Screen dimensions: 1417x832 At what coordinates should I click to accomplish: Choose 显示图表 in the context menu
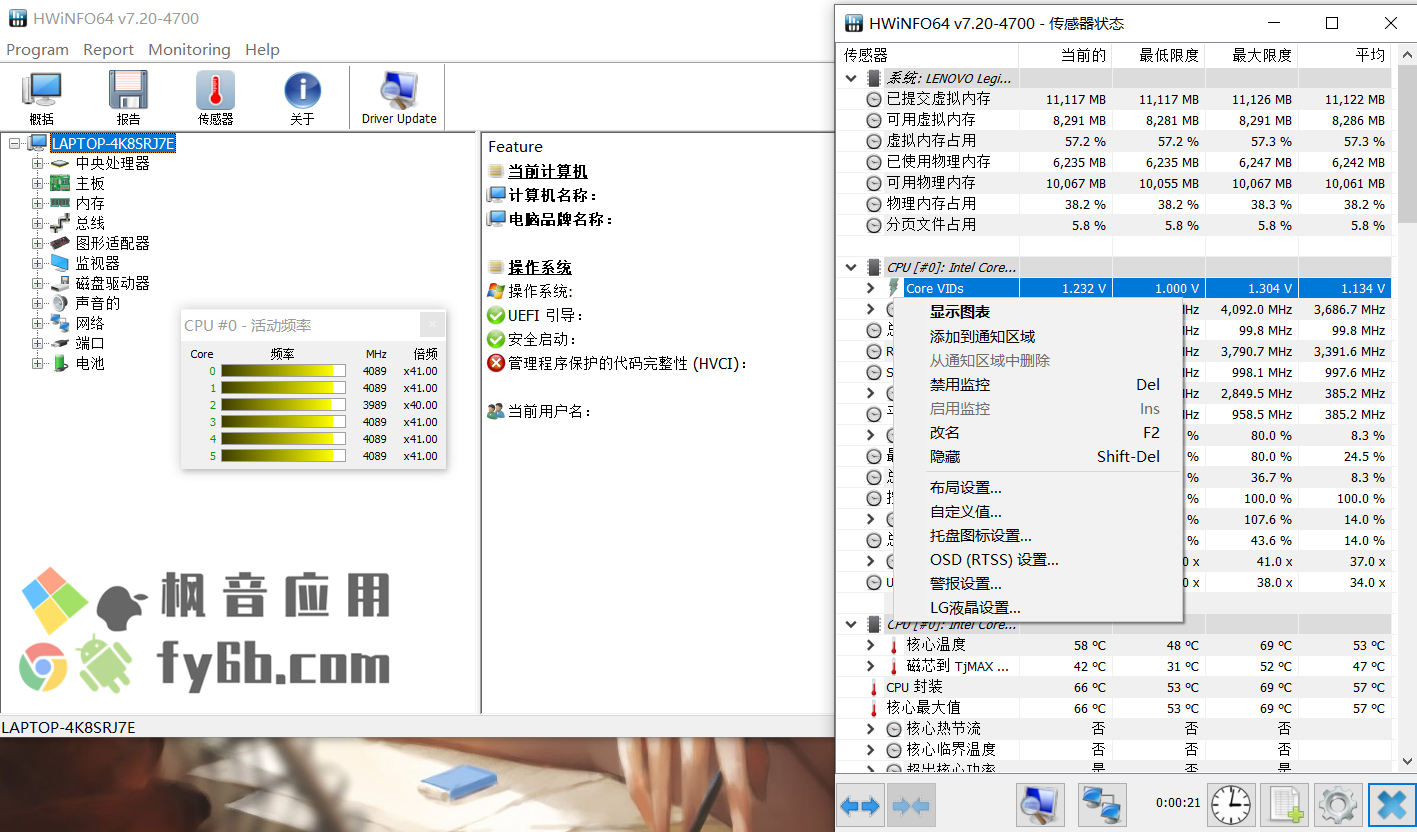[1037, 312]
